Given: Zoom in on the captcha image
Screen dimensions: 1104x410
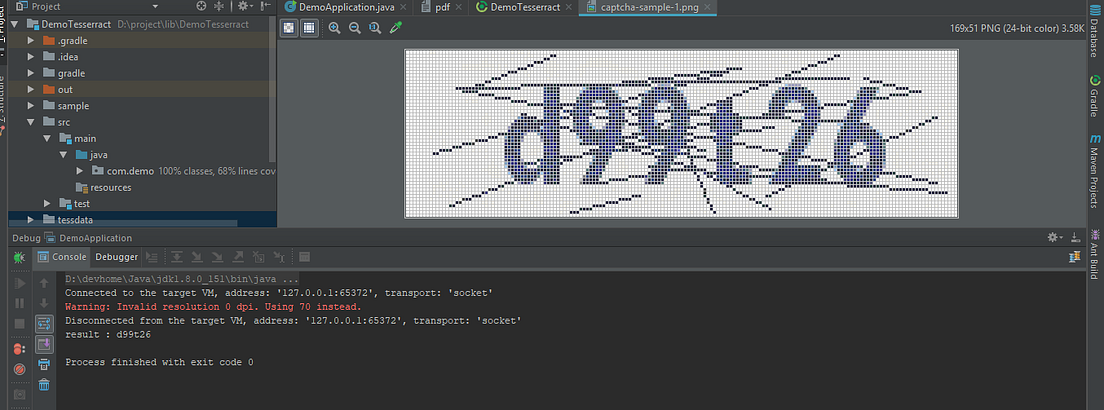Looking at the screenshot, I should (334, 27).
